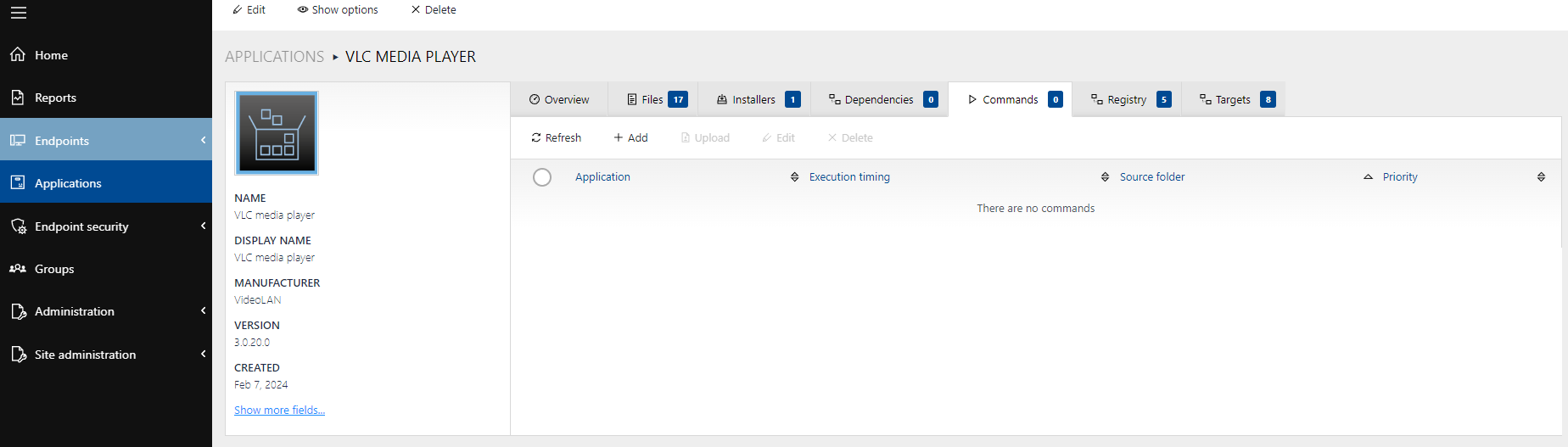Expand the Endpoint security submenu
The width and height of the screenshot is (1568, 447).
pyautogui.click(x=204, y=226)
